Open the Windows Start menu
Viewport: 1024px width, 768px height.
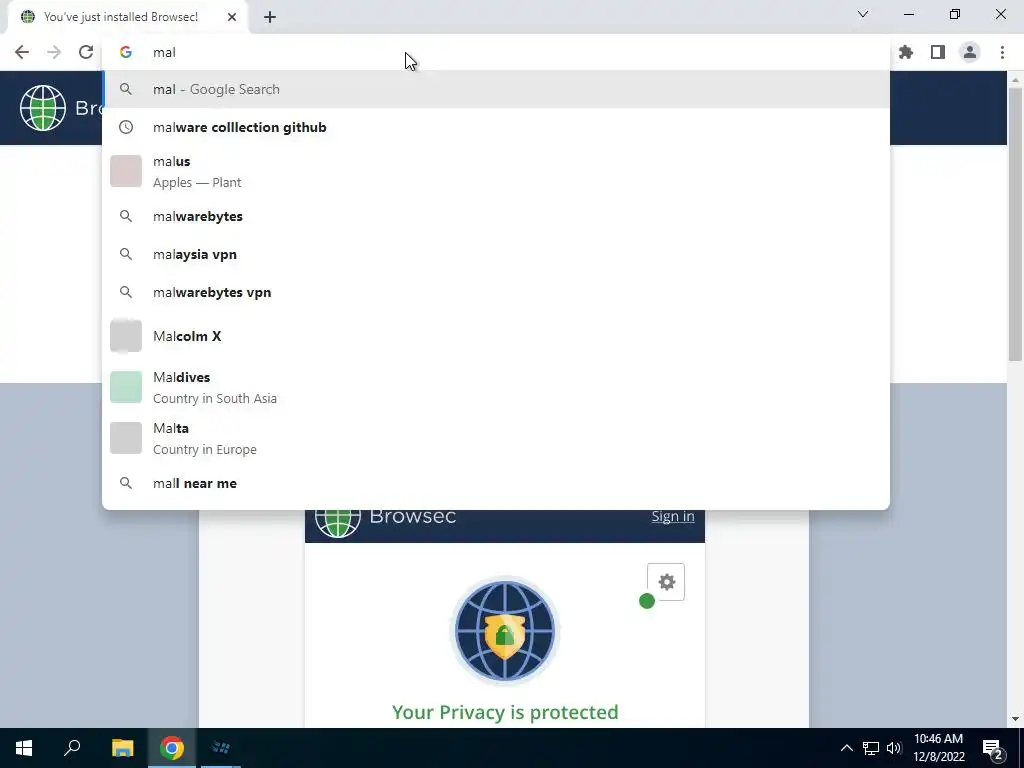click(24, 748)
